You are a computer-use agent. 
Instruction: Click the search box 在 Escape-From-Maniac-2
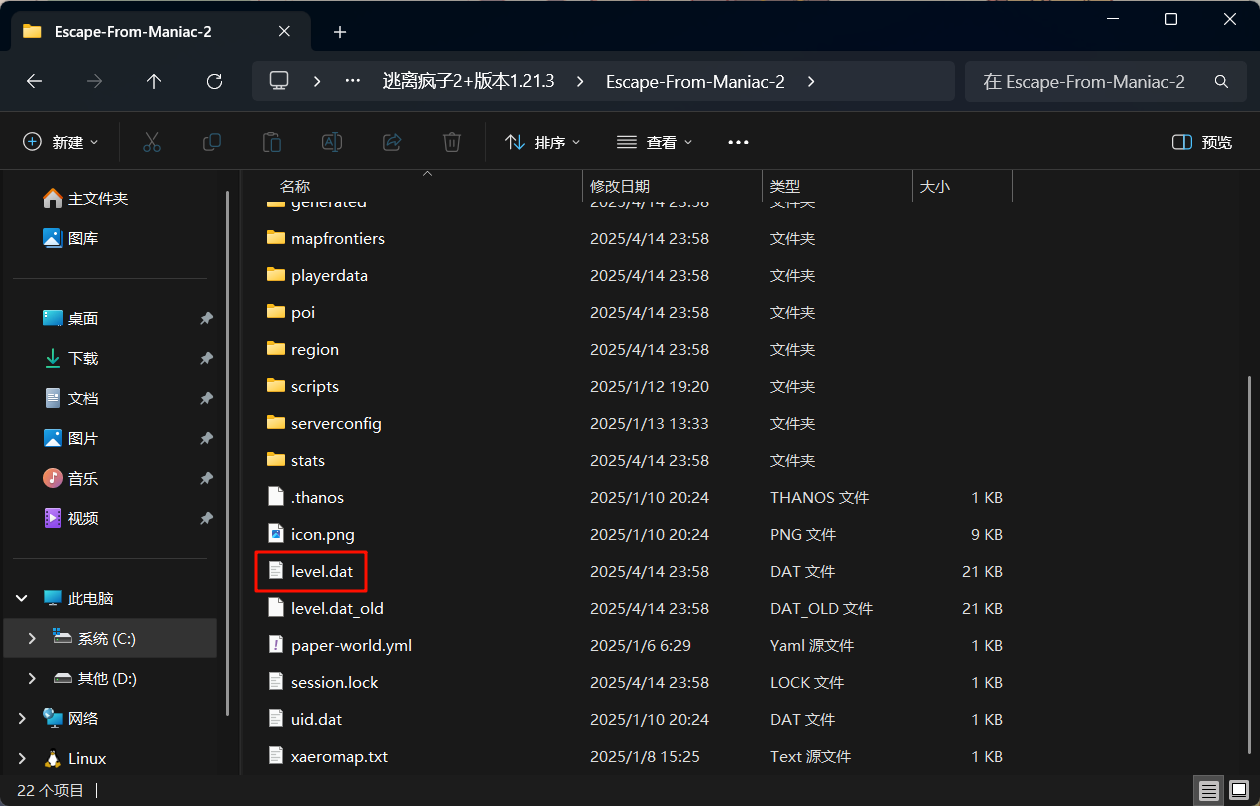pos(1090,82)
